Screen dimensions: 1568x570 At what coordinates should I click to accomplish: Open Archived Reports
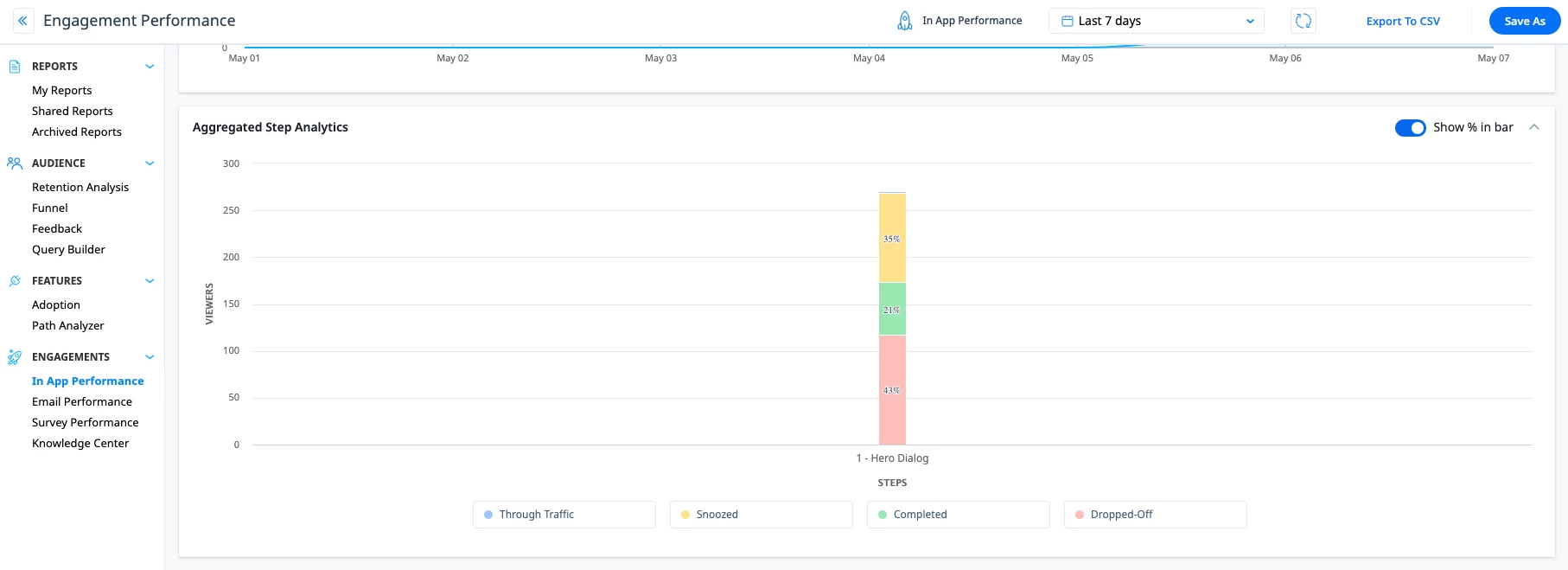pyautogui.click(x=77, y=132)
